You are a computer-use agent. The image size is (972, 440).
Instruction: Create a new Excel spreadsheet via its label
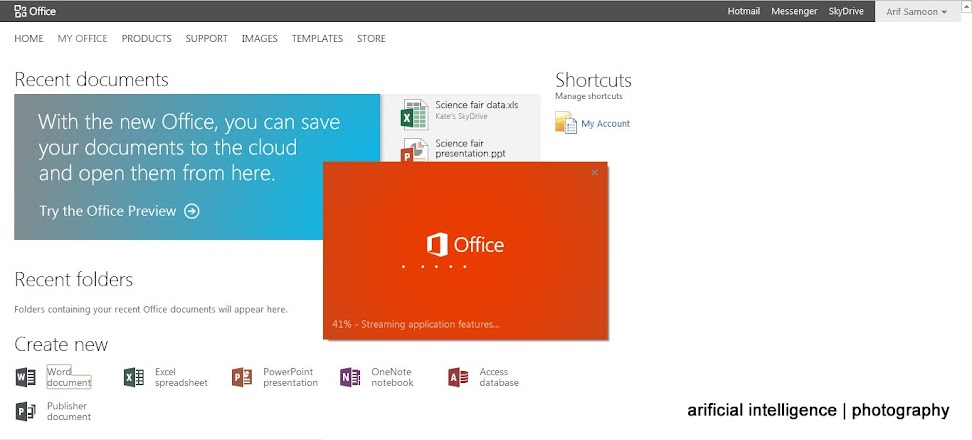click(x=181, y=377)
